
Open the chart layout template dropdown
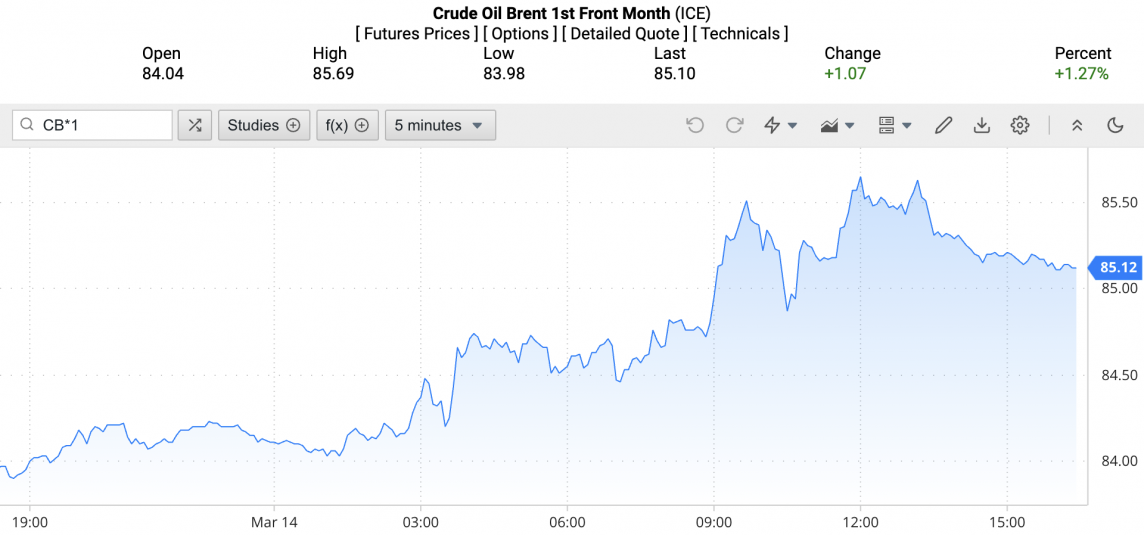[x=894, y=125]
